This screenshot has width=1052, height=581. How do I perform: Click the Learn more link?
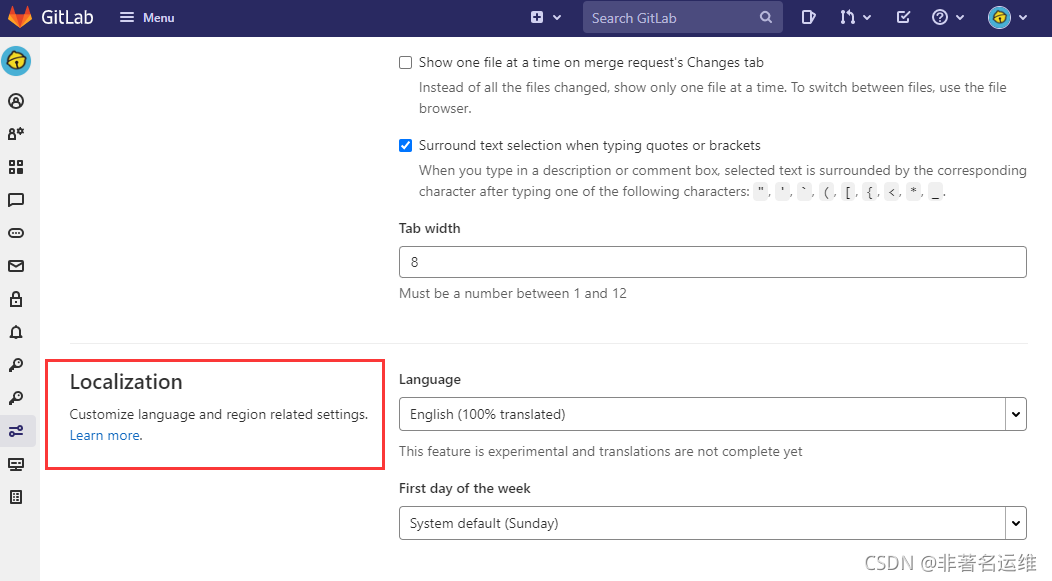coord(105,435)
